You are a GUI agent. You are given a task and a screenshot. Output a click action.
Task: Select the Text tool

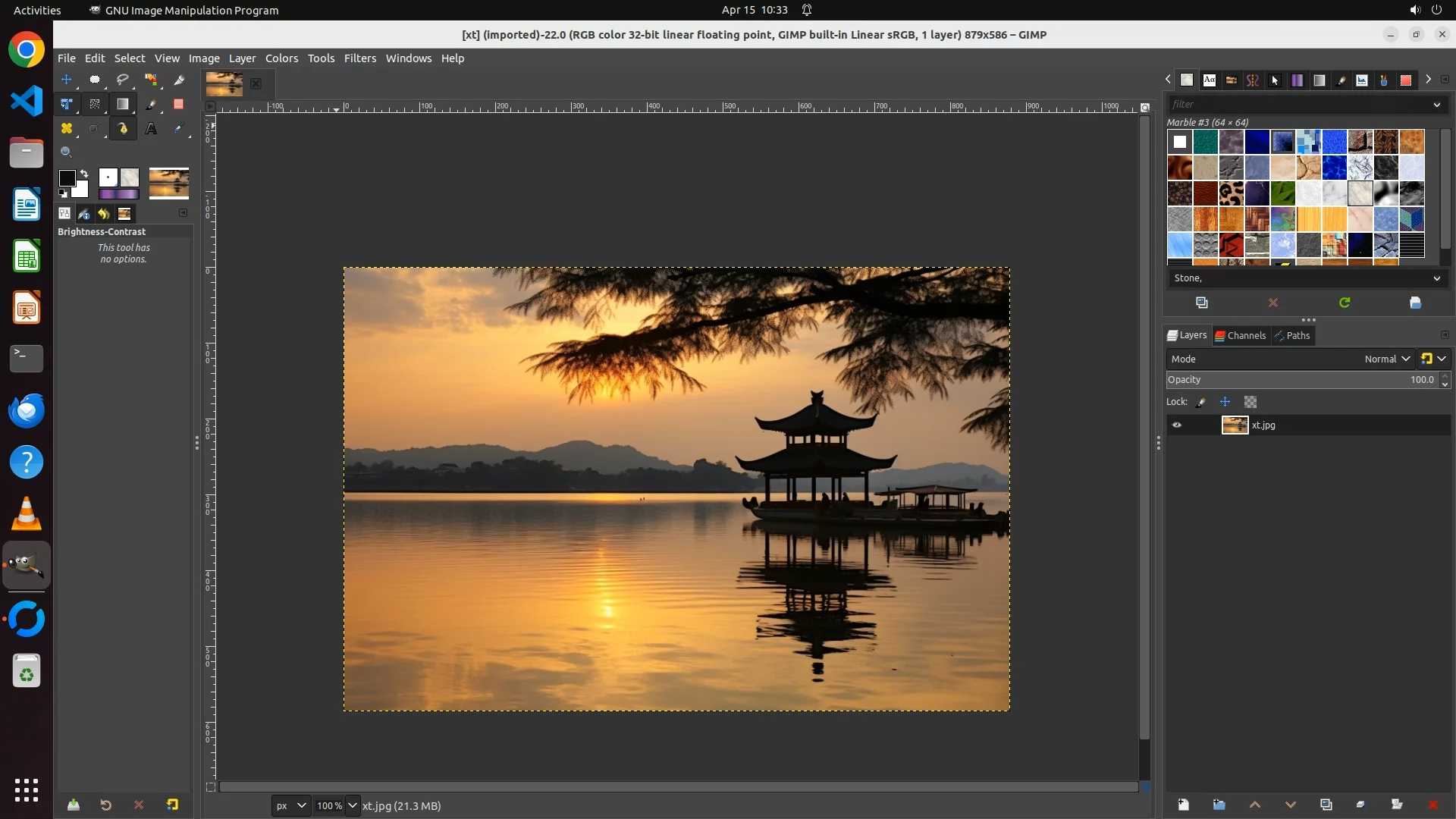151,129
